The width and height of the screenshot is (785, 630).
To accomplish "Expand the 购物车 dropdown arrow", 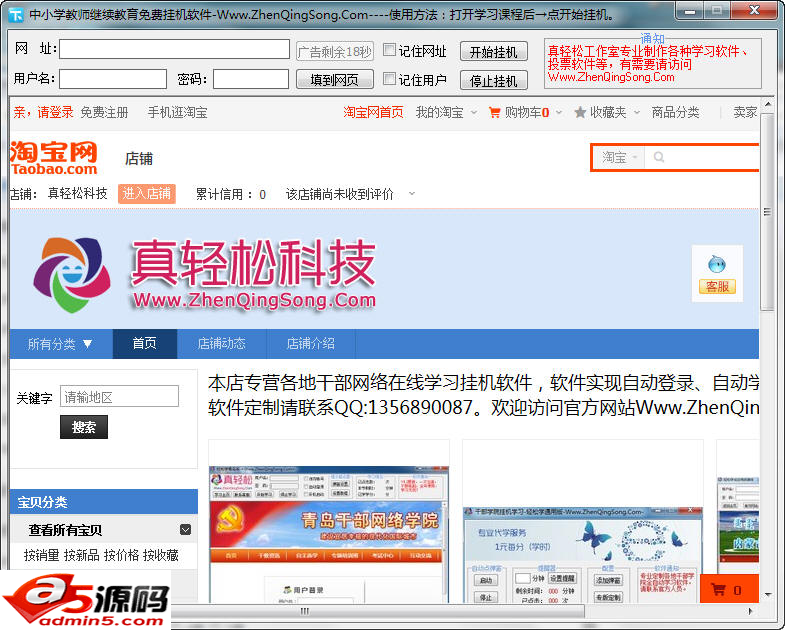I will point(559,113).
